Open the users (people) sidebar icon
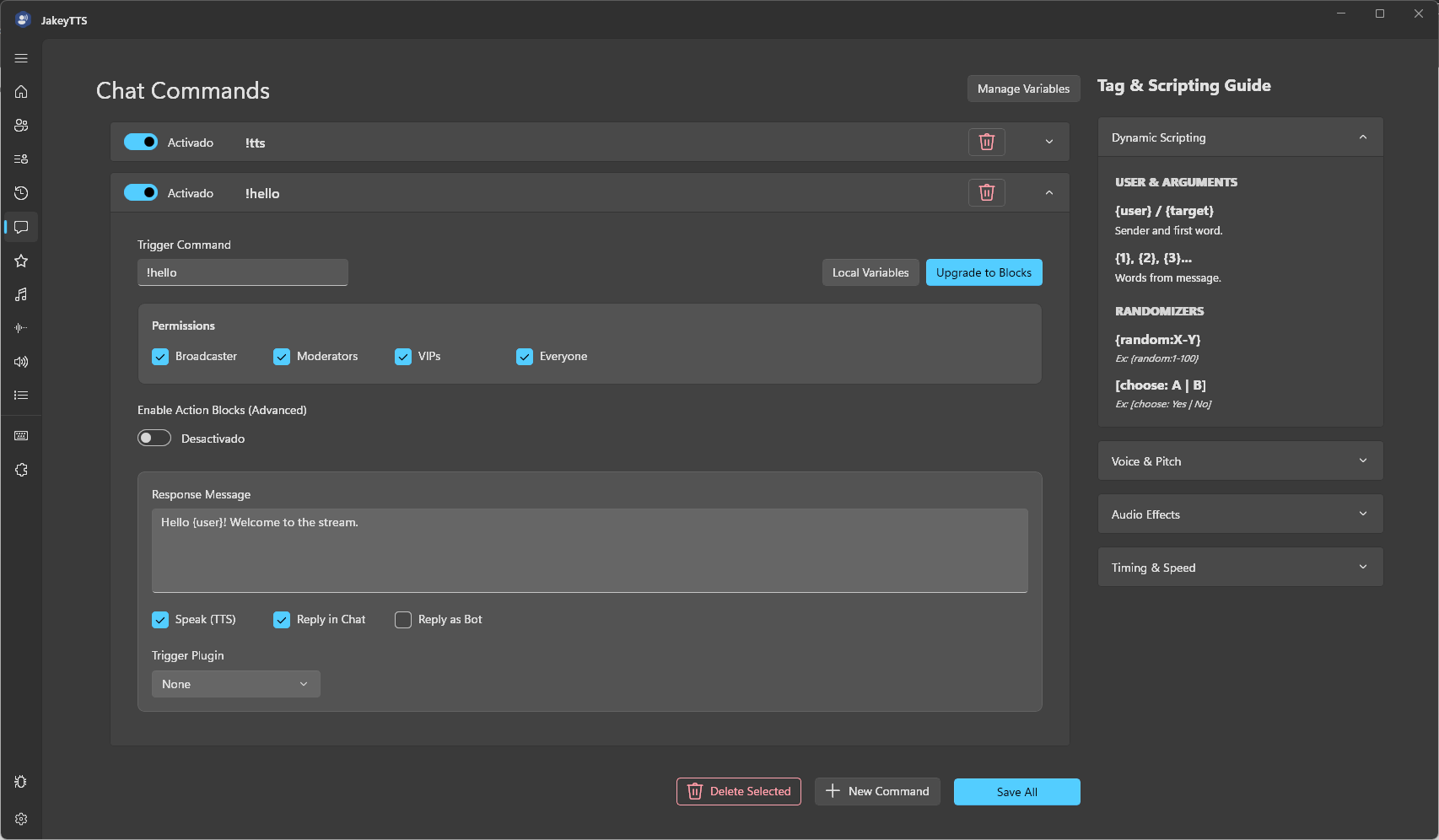The width and height of the screenshot is (1439, 840). click(x=21, y=126)
